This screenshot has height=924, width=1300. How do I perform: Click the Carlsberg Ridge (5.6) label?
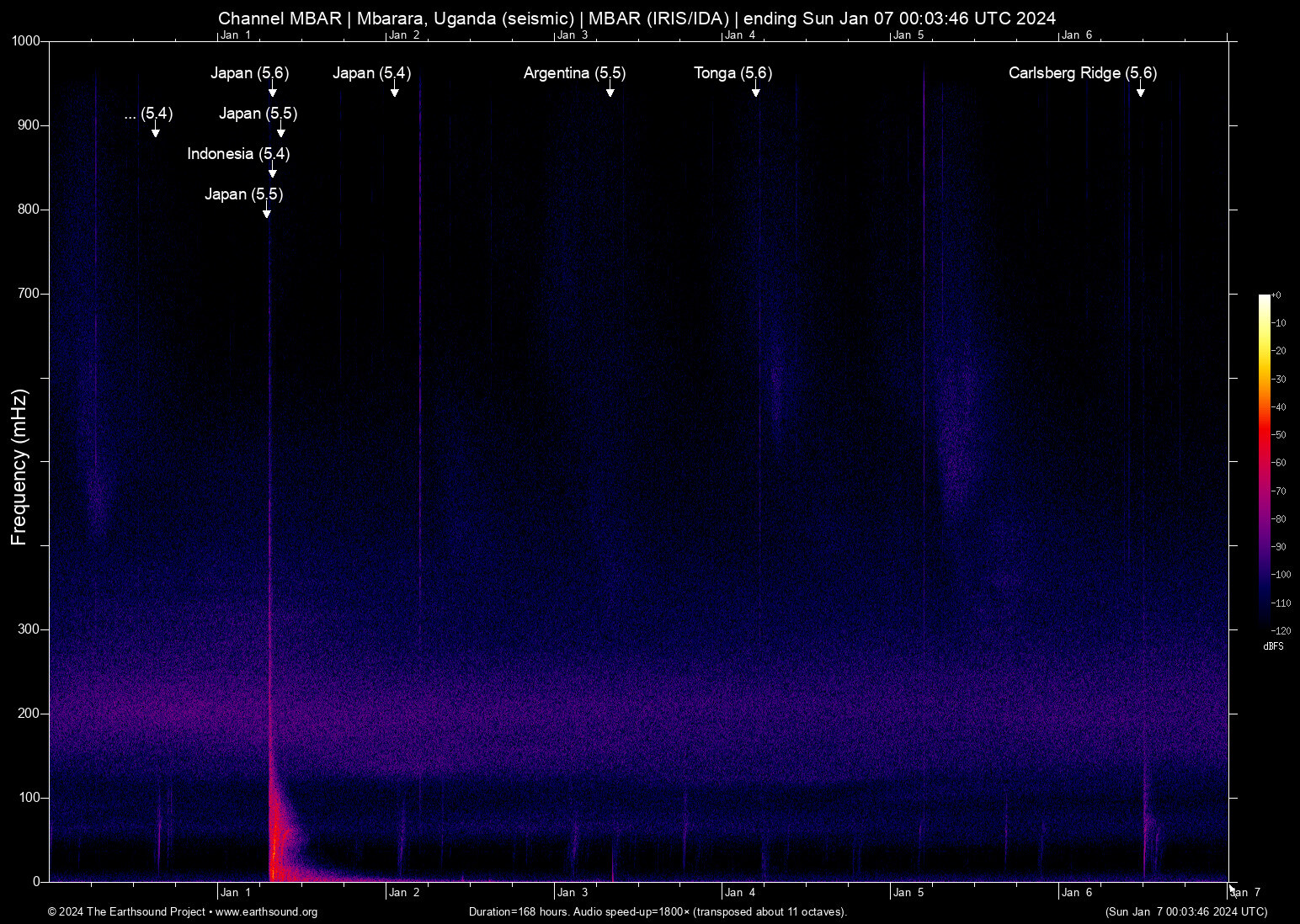point(1082,73)
